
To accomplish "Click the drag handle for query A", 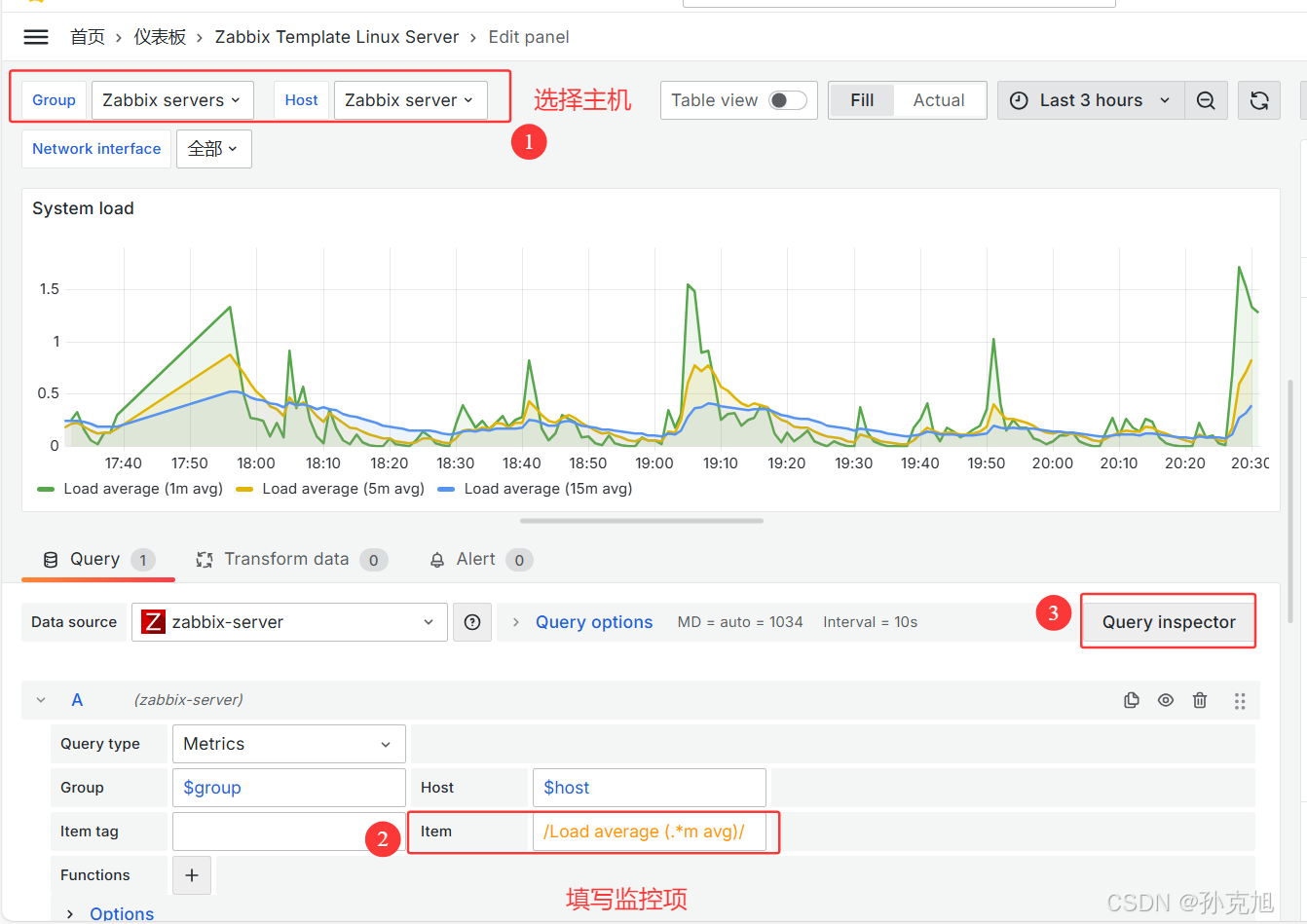I will (x=1240, y=700).
